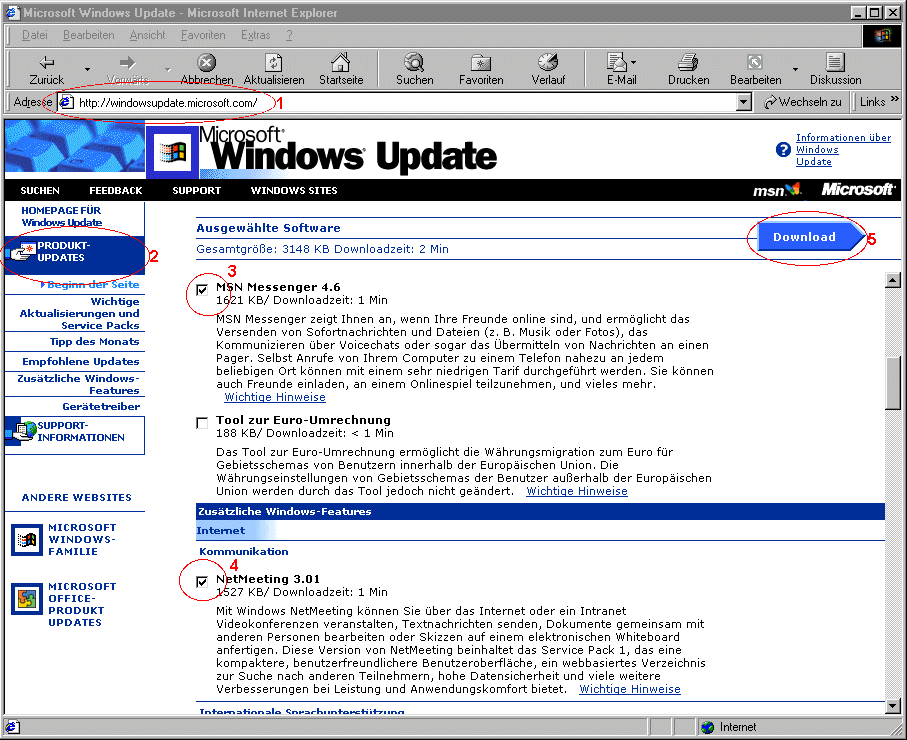
Task: Check the Tool zur Euro-Umrechnung checkbox
Action: click(203, 423)
